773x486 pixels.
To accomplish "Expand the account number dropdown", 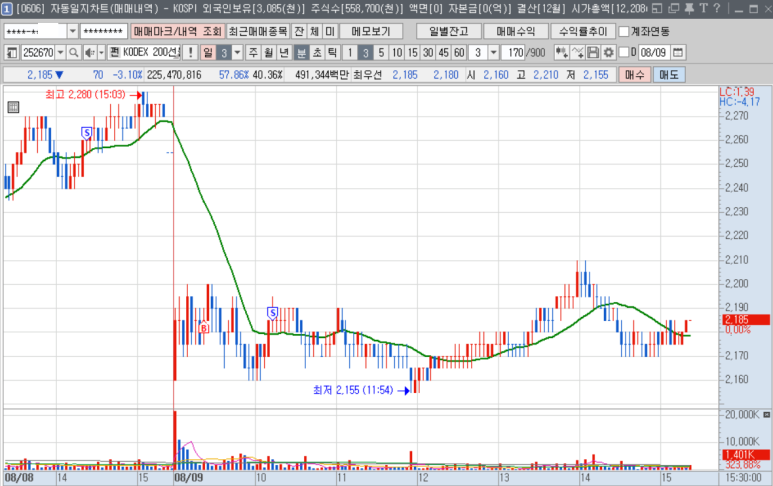I will [72, 30].
